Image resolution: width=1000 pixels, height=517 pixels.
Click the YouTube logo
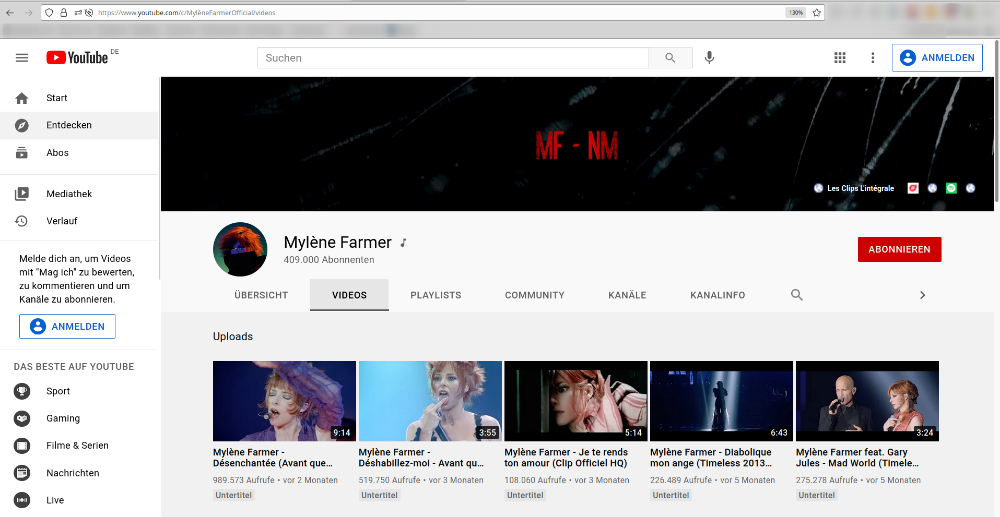(x=78, y=58)
